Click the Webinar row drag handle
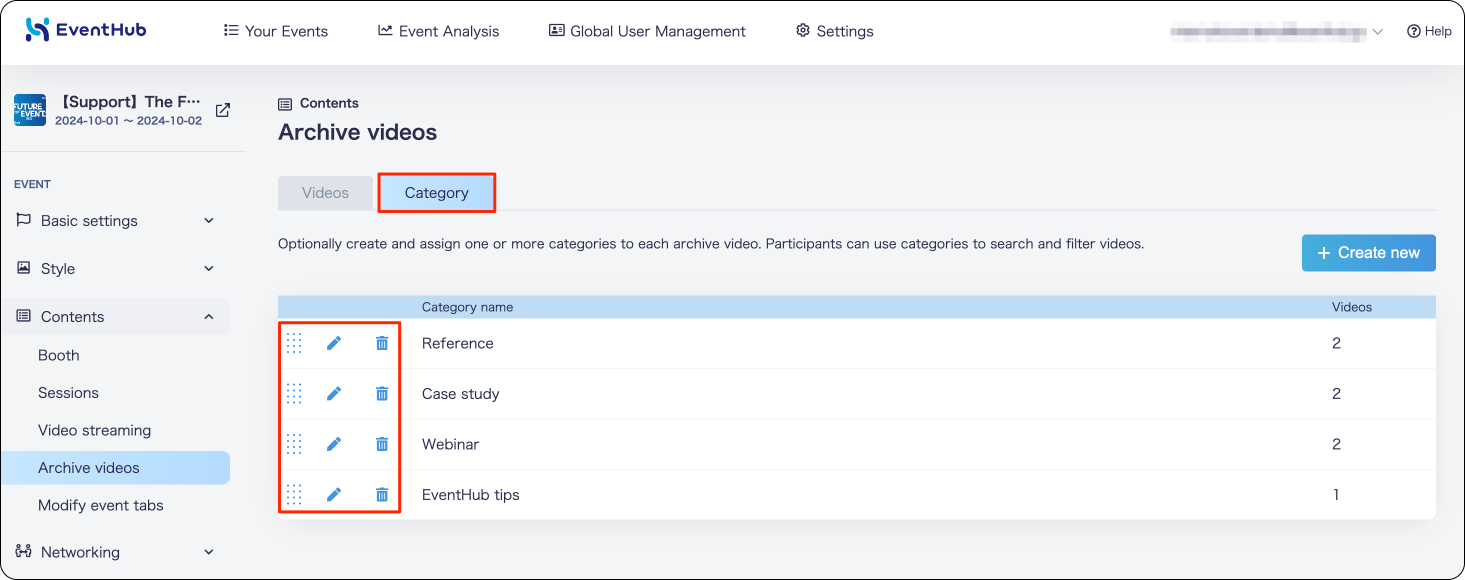Image resolution: width=1465 pixels, height=580 pixels. point(294,444)
